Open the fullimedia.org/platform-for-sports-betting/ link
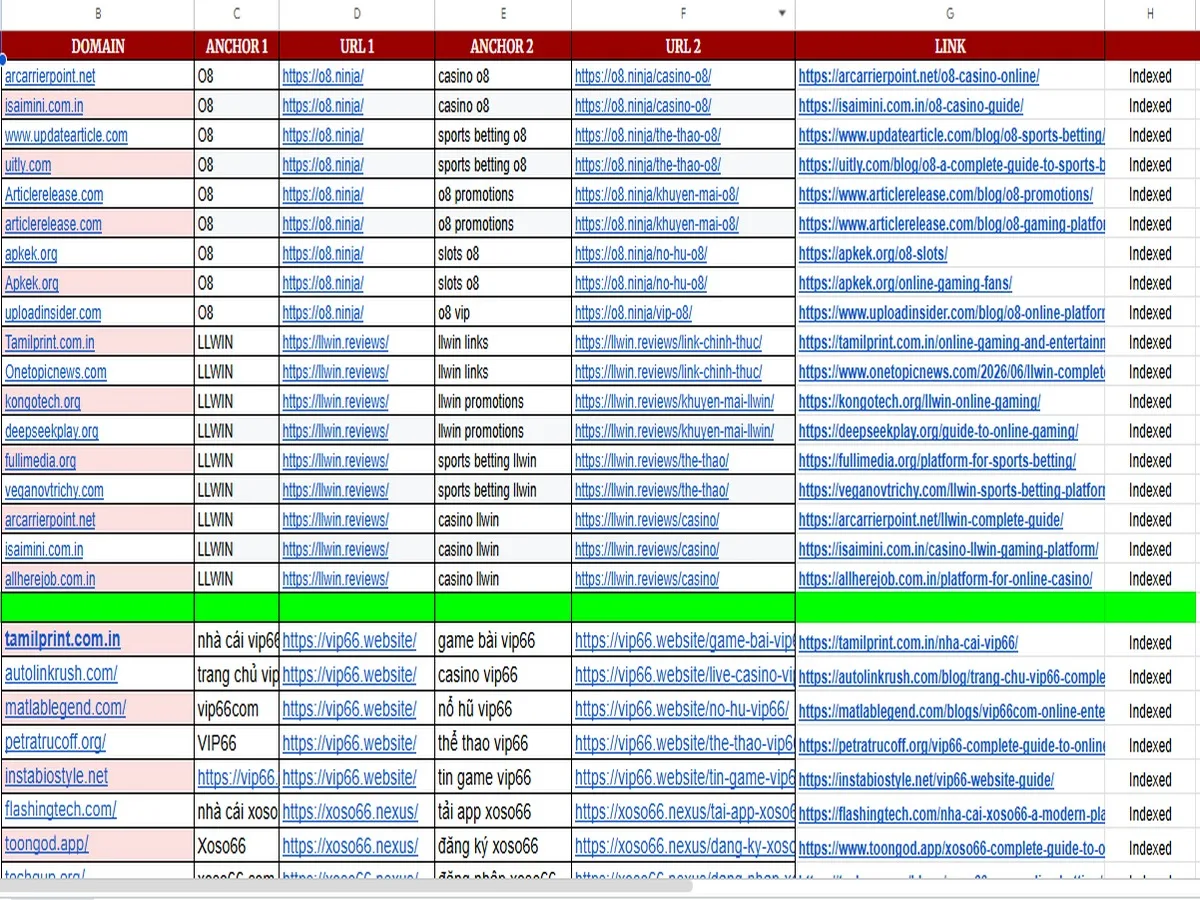Image resolution: width=1200 pixels, height=900 pixels. tap(937, 461)
